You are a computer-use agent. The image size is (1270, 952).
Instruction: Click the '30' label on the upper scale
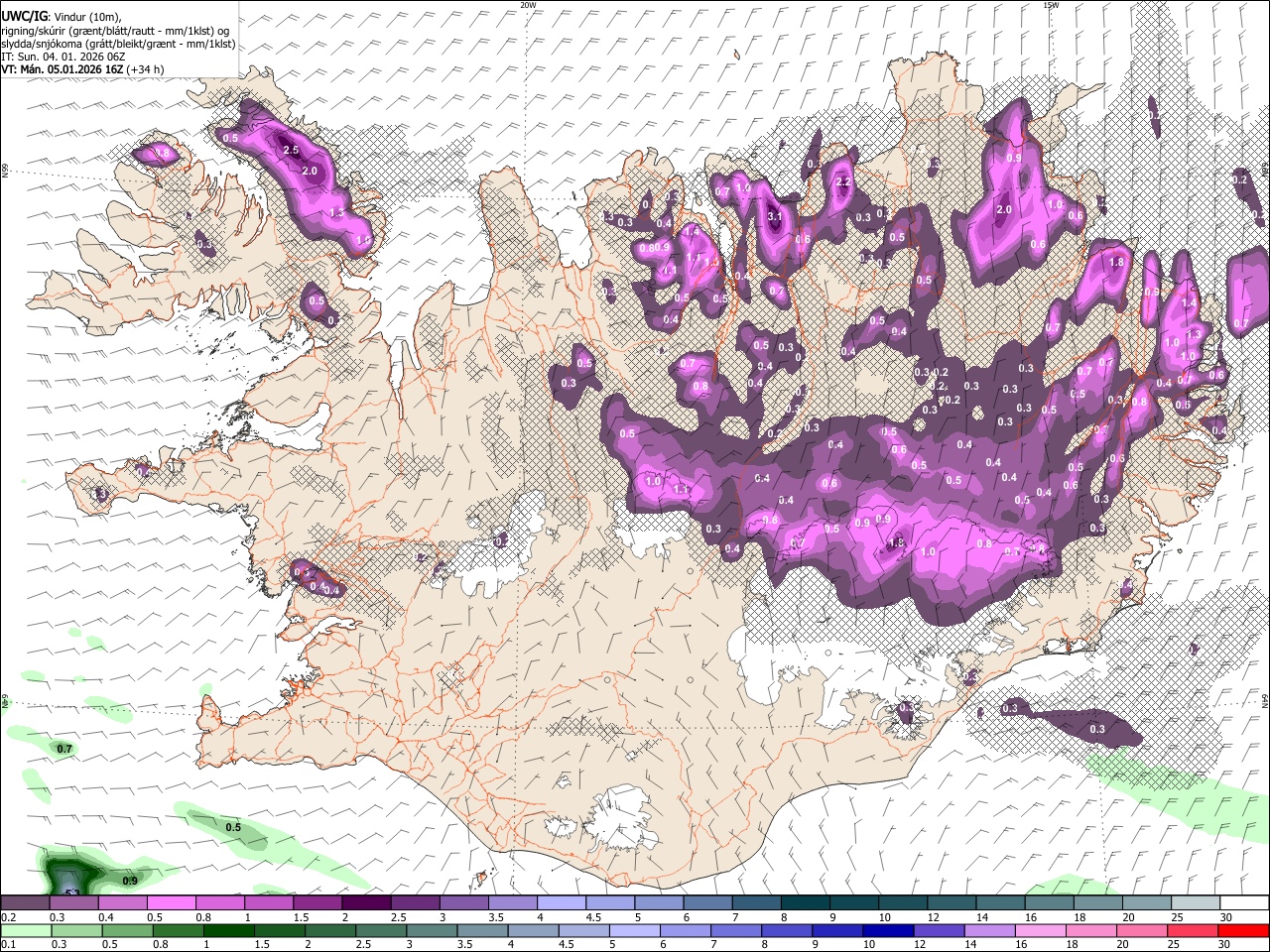pos(1226,917)
